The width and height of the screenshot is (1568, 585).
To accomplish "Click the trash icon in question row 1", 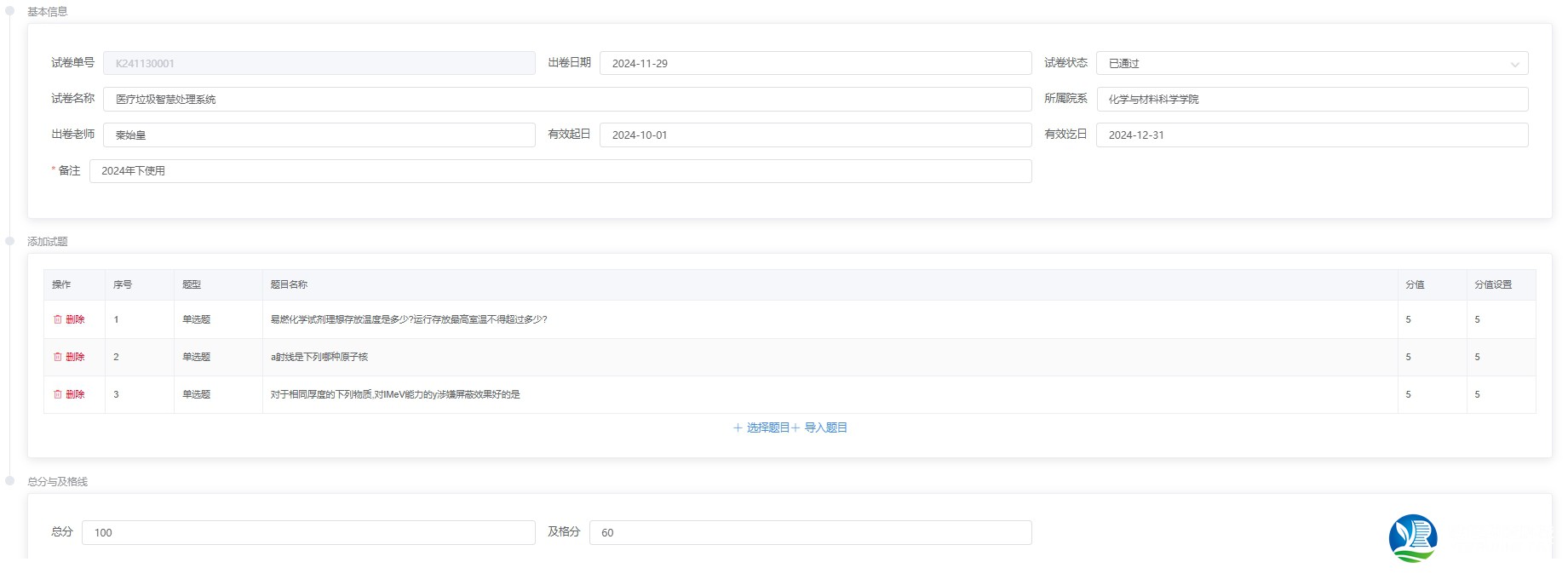I will point(58,319).
